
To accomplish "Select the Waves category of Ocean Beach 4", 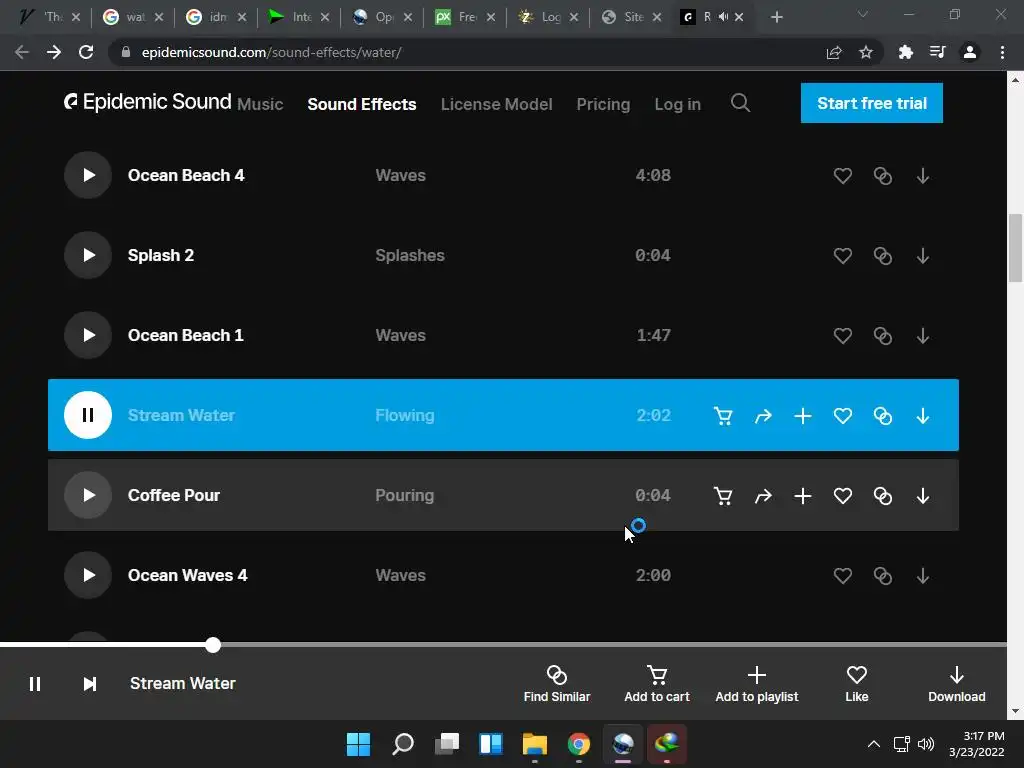I will (400, 175).
